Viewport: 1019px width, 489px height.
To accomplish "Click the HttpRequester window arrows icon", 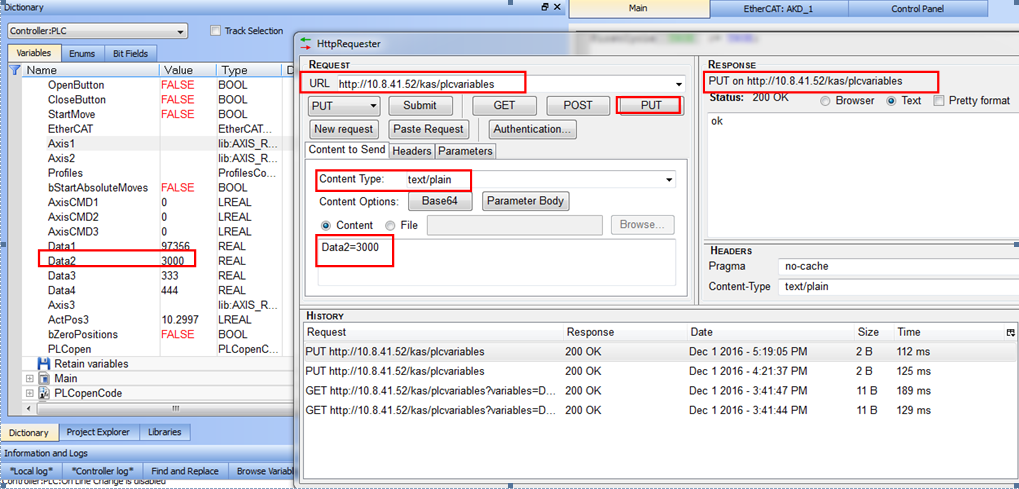I will click(x=306, y=44).
